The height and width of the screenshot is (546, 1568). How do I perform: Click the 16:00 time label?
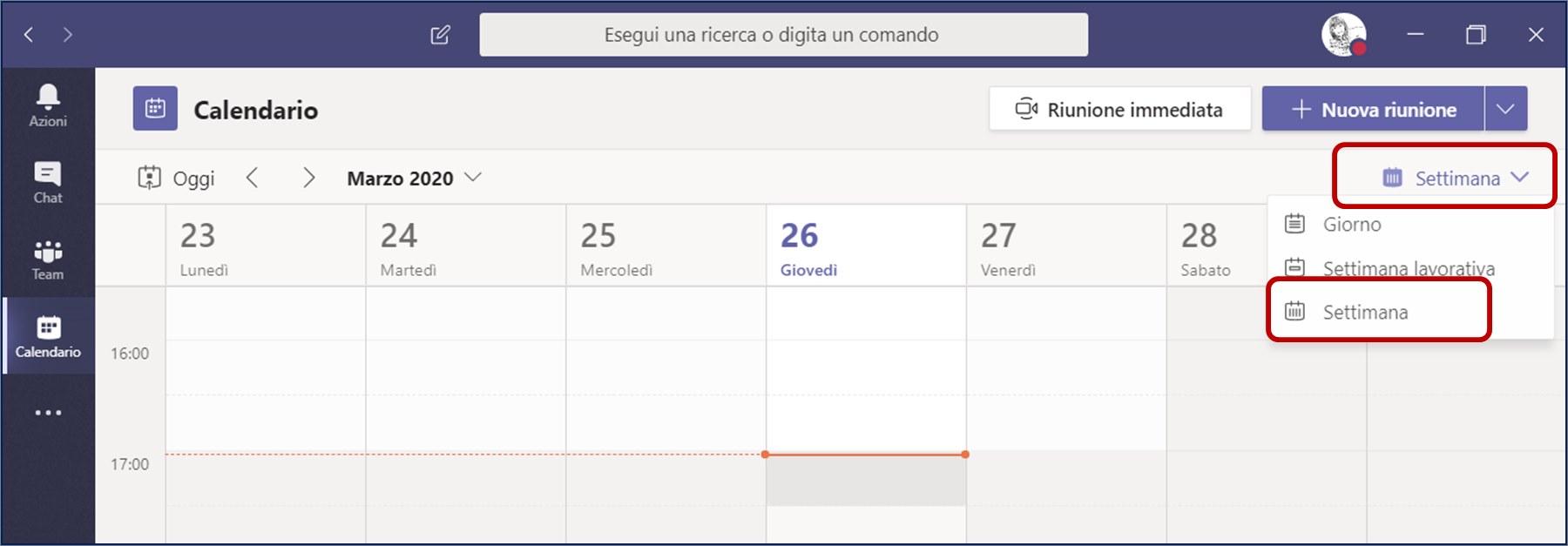coord(130,354)
